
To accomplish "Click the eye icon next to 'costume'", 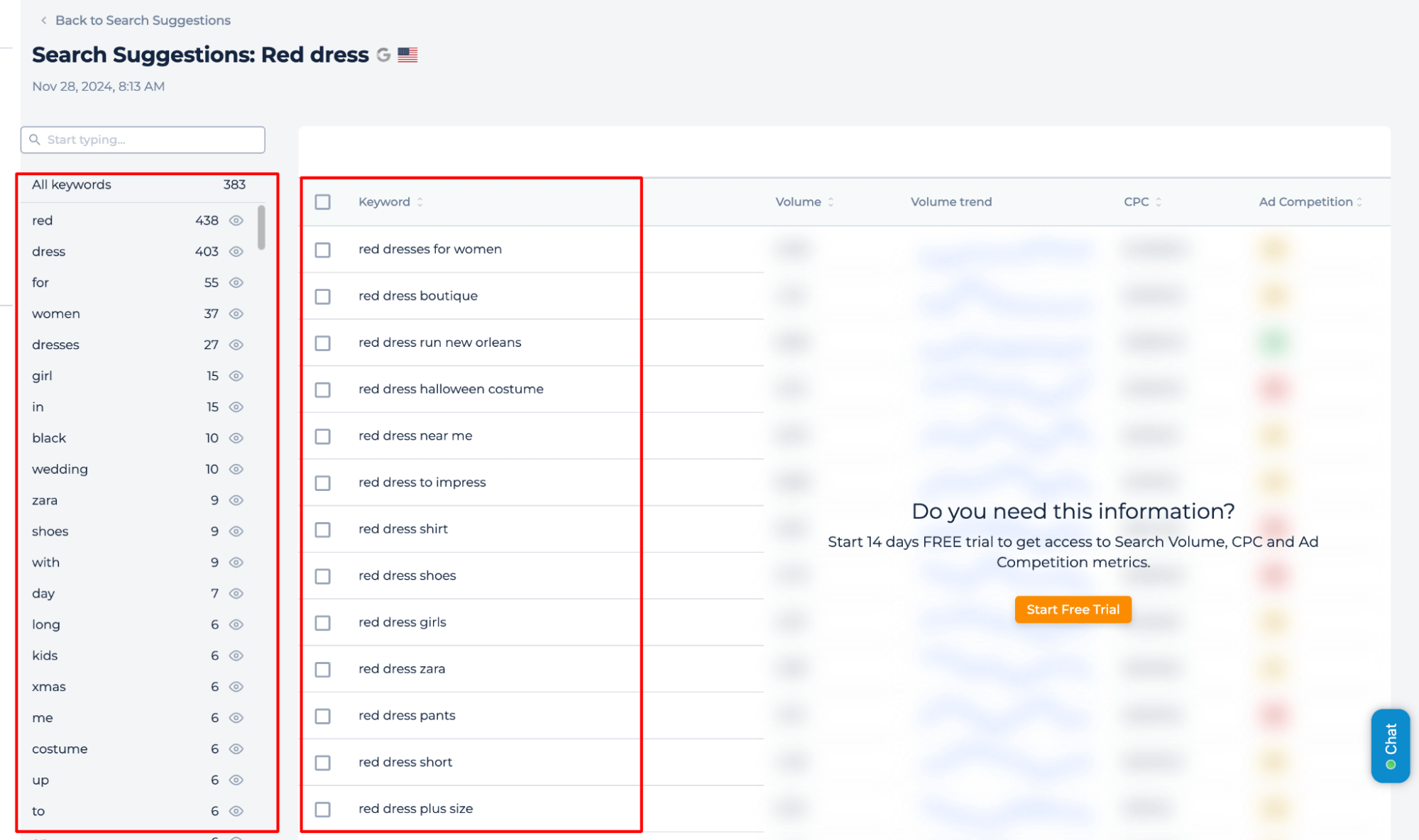I will click(237, 749).
